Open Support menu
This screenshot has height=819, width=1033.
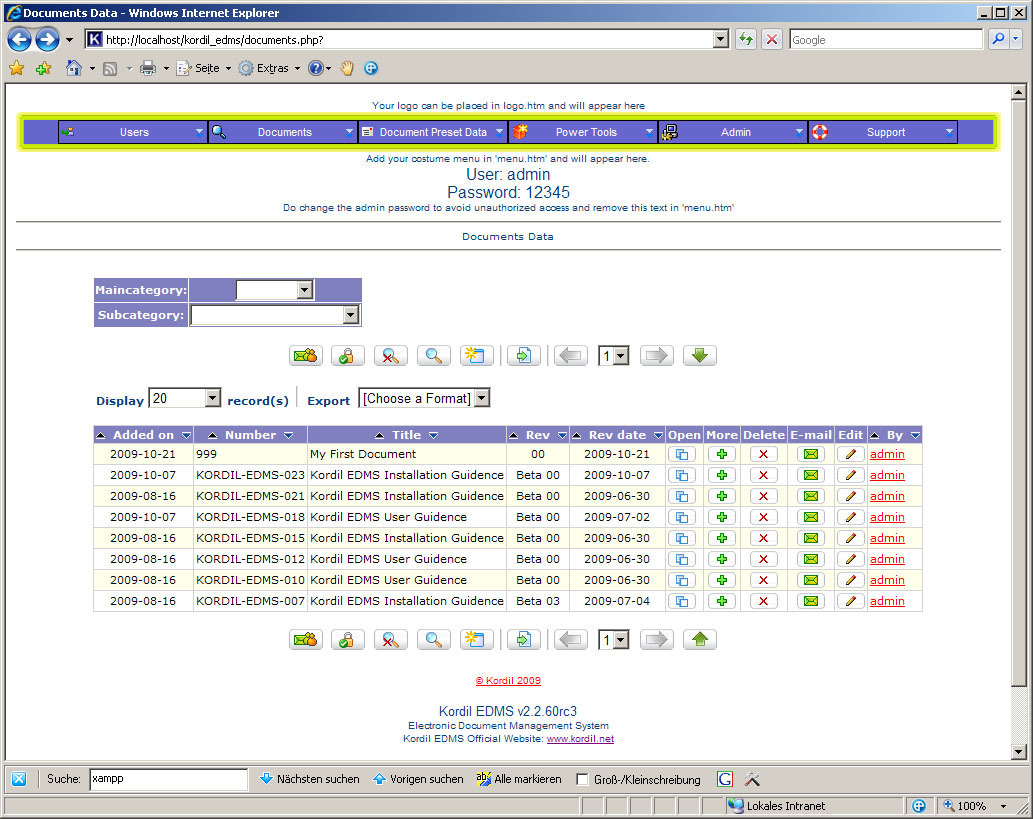click(883, 132)
